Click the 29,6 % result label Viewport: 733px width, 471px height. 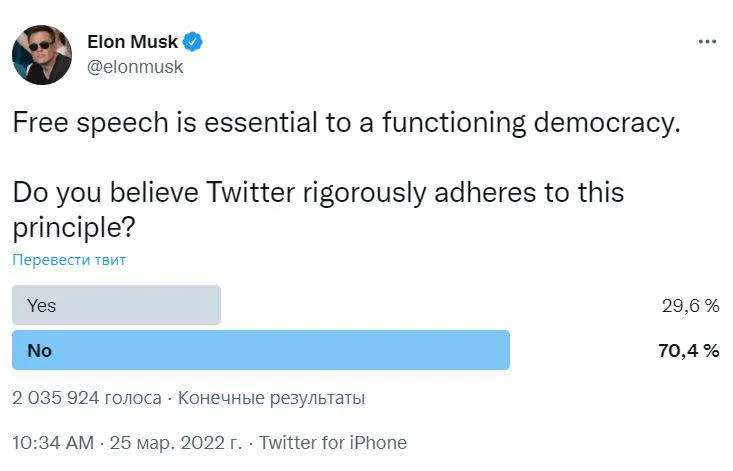[690, 306]
